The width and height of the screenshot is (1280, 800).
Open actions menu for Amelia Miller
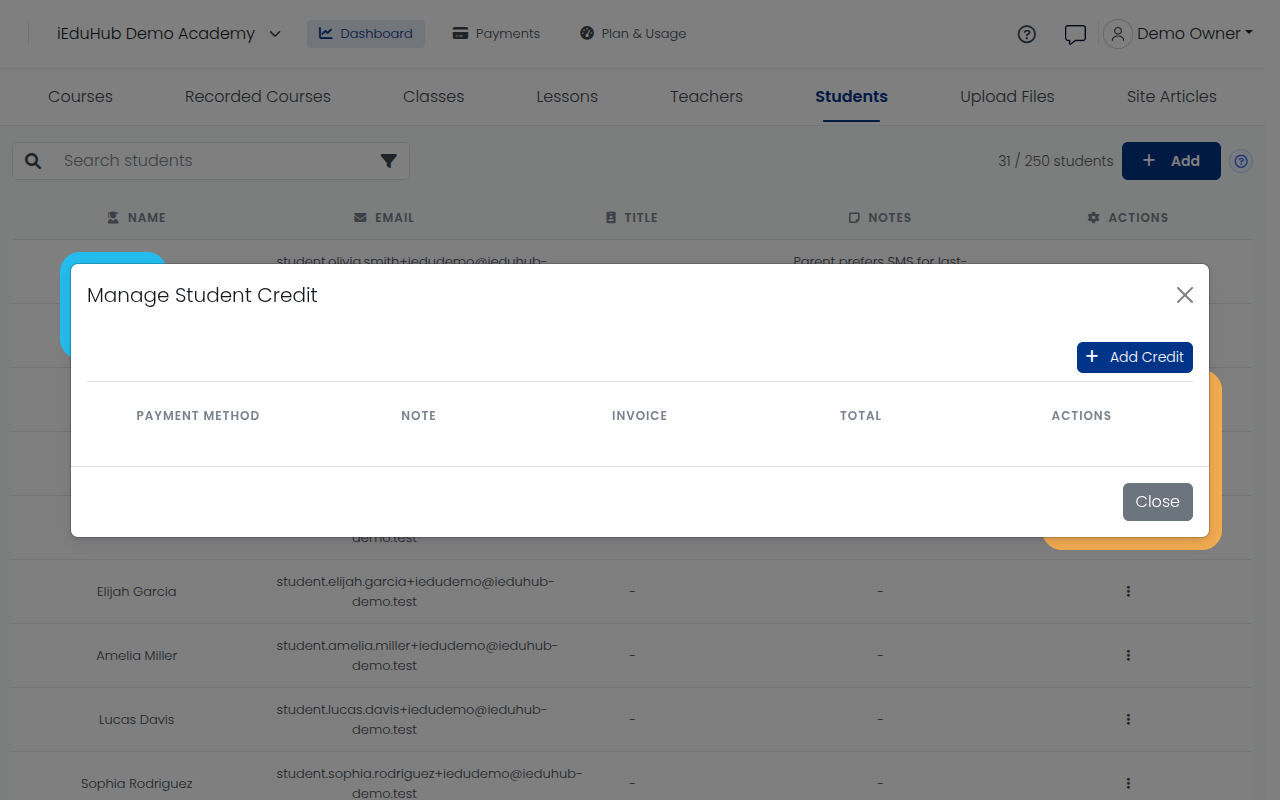click(1128, 656)
